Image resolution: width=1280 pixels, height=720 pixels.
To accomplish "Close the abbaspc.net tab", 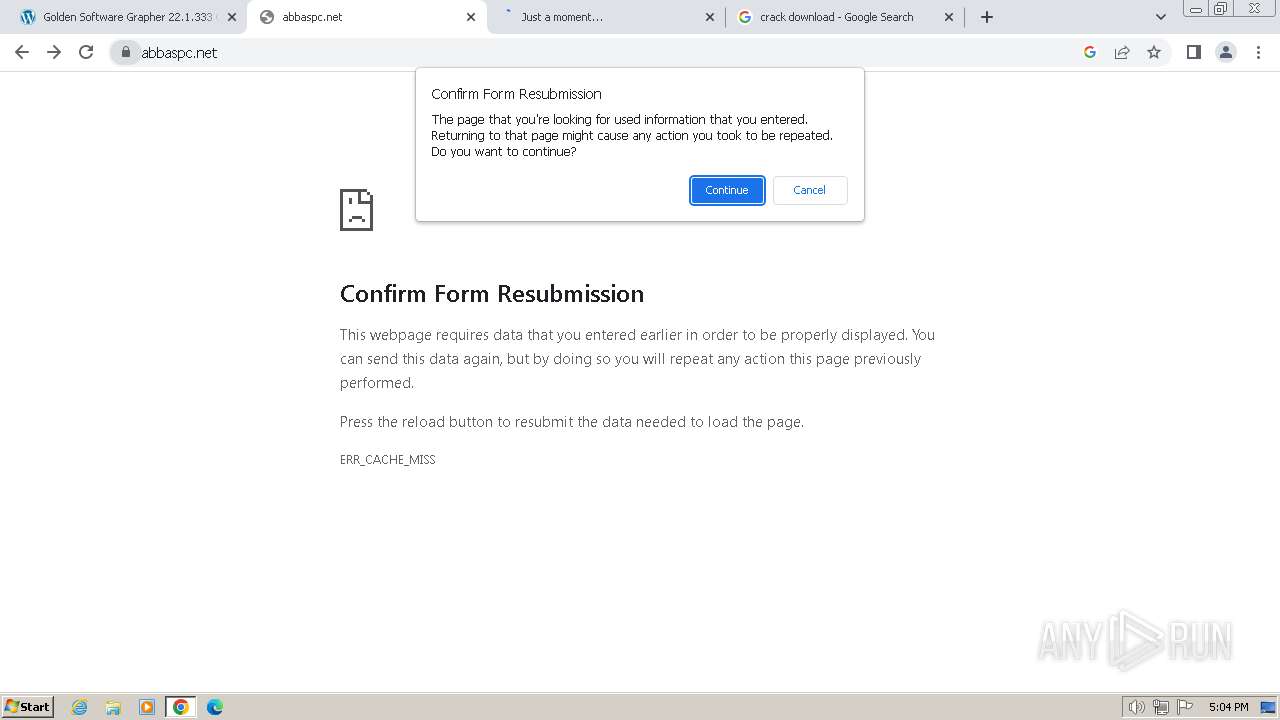I will point(471,17).
